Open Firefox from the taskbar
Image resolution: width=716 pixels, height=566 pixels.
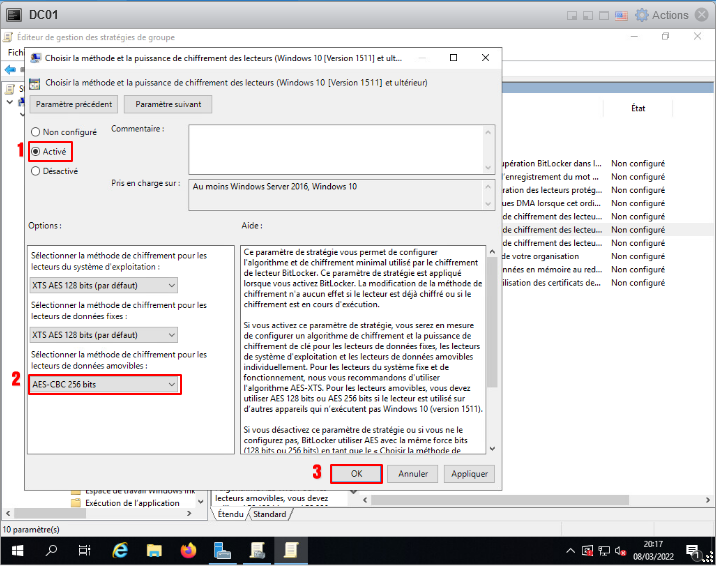point(190,550)
